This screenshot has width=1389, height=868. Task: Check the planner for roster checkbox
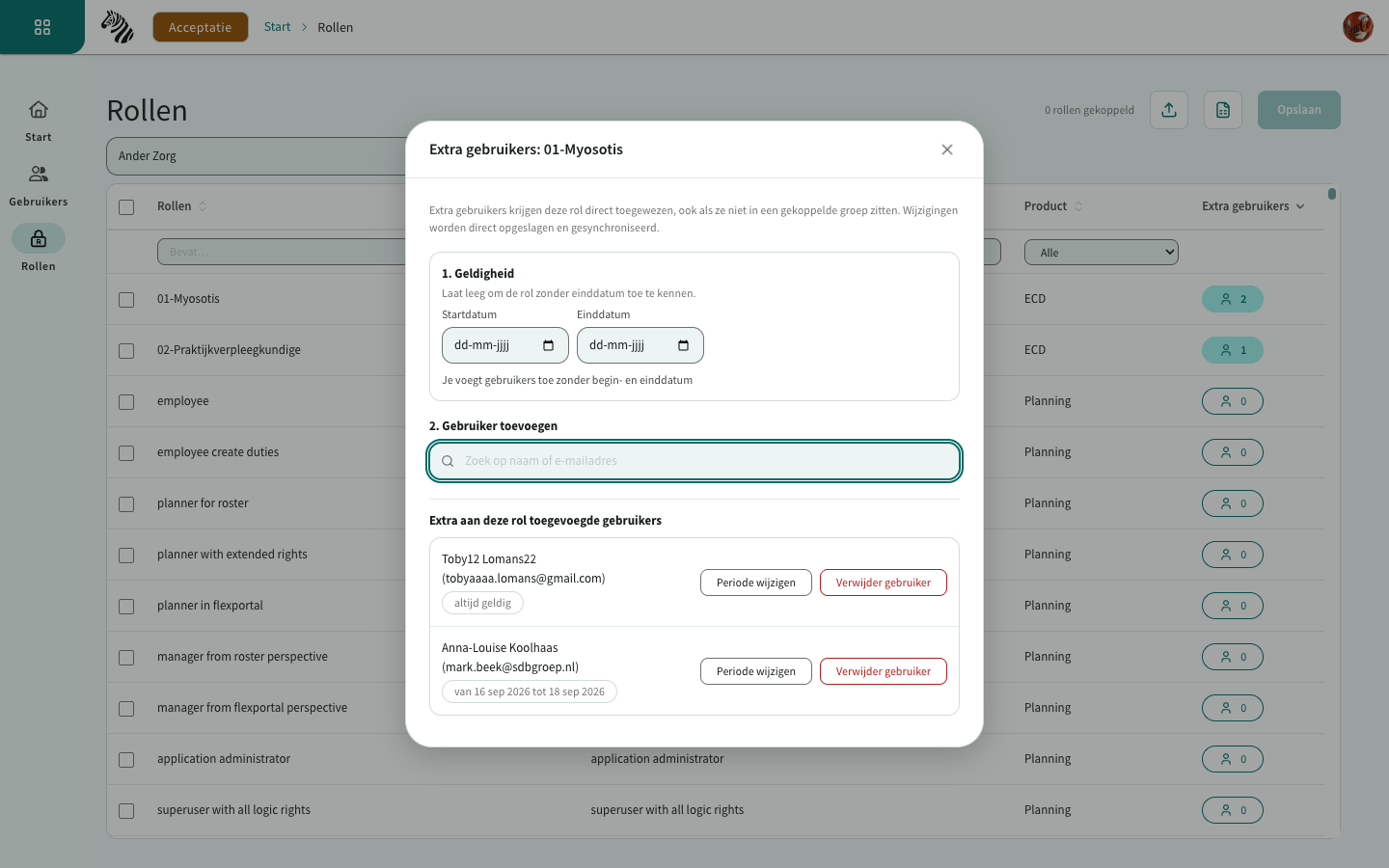click(x=126, y=503)
